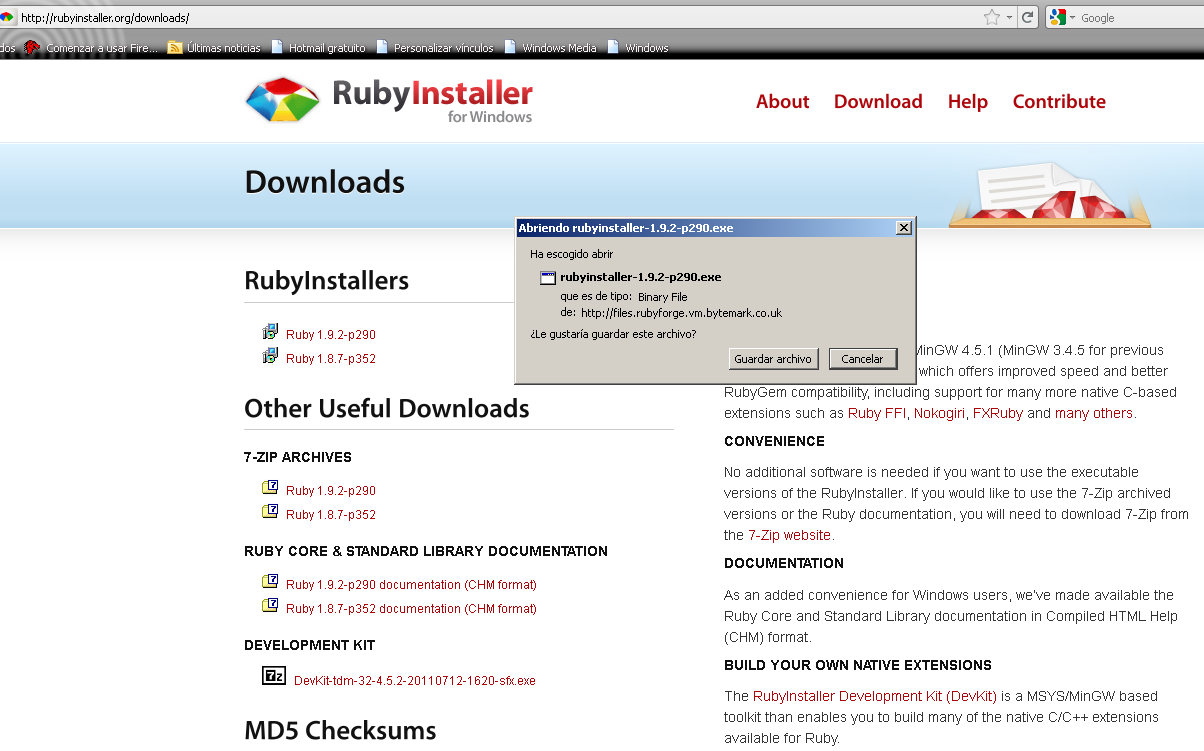Download Ruby 1.8.7-p352 7-Zip archive
The width and height of the screenshot is (1204, 751).
[331, 515]
